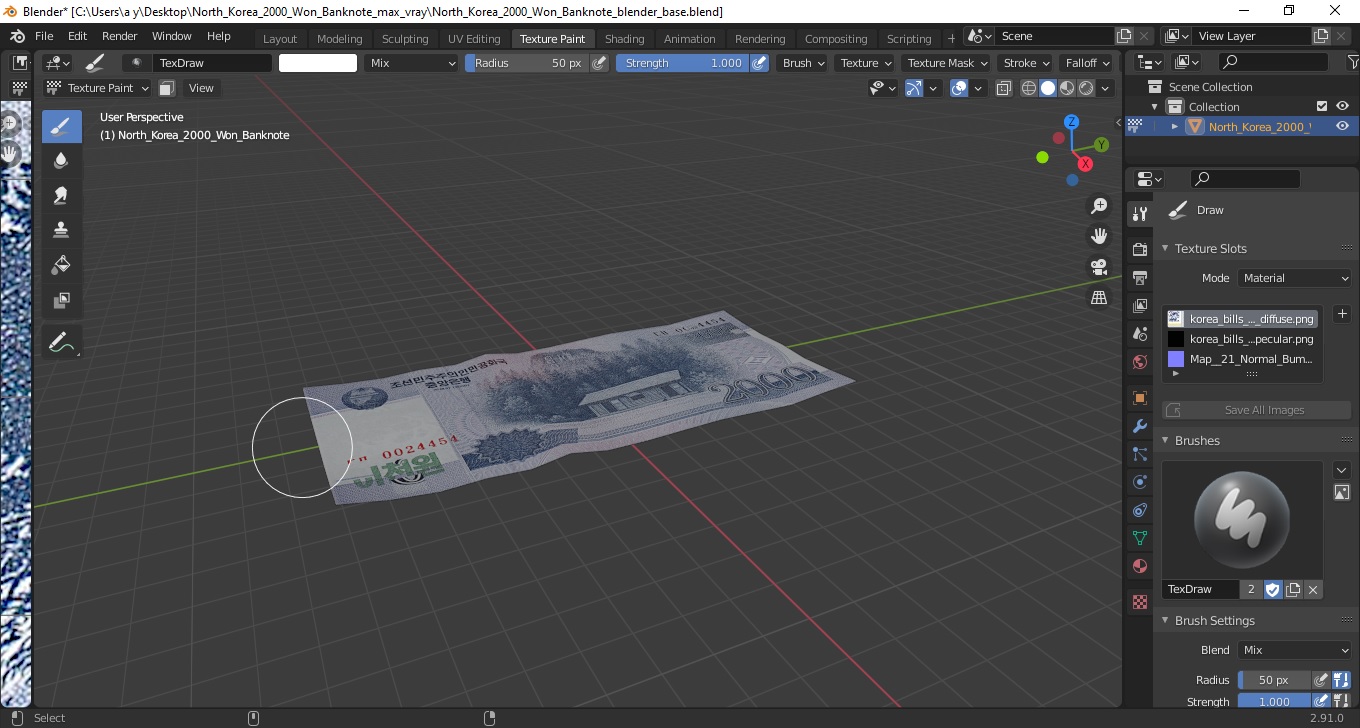Screen dimensions: 1360x728
Task: Switch to rendered viewport shading
Action: 1086,88
